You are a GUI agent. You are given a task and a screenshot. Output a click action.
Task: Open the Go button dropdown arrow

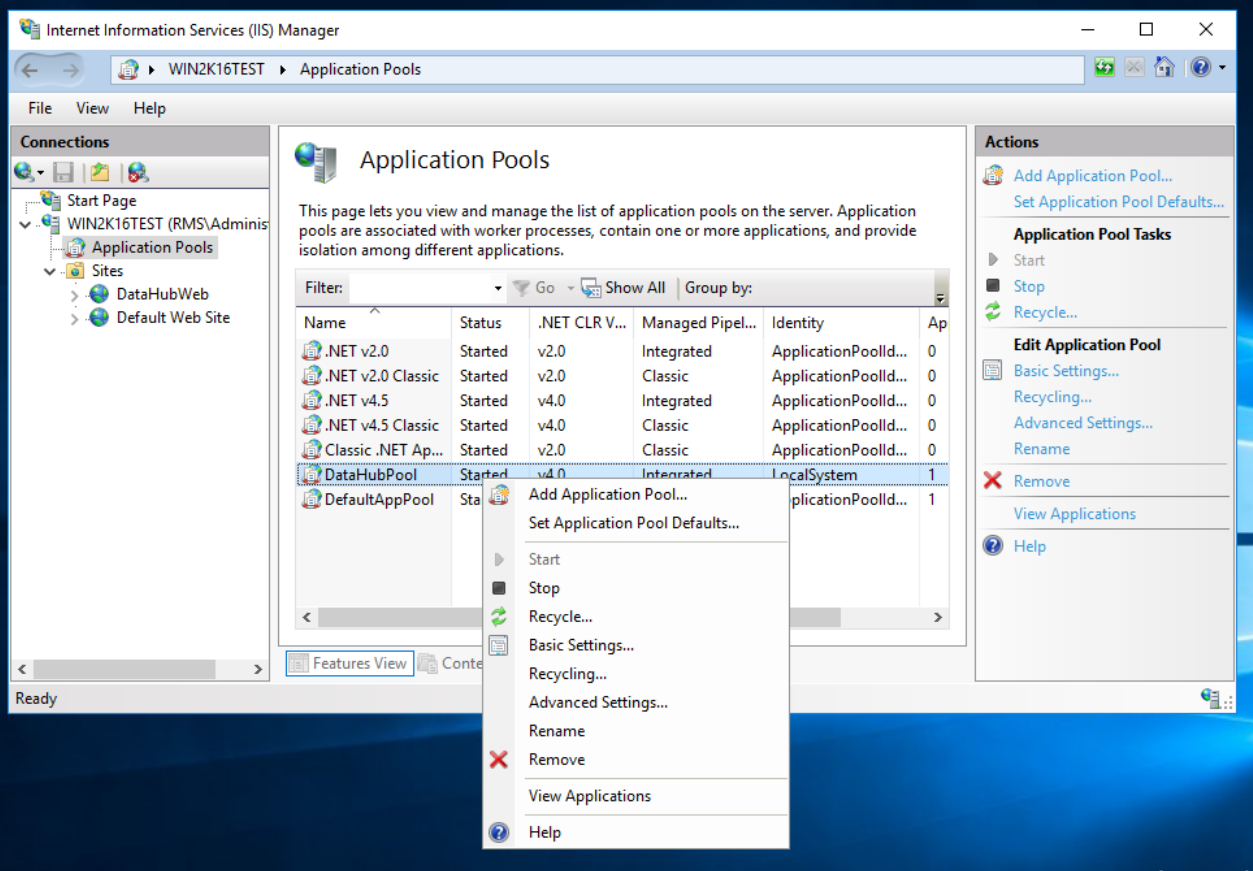(571, 288)
